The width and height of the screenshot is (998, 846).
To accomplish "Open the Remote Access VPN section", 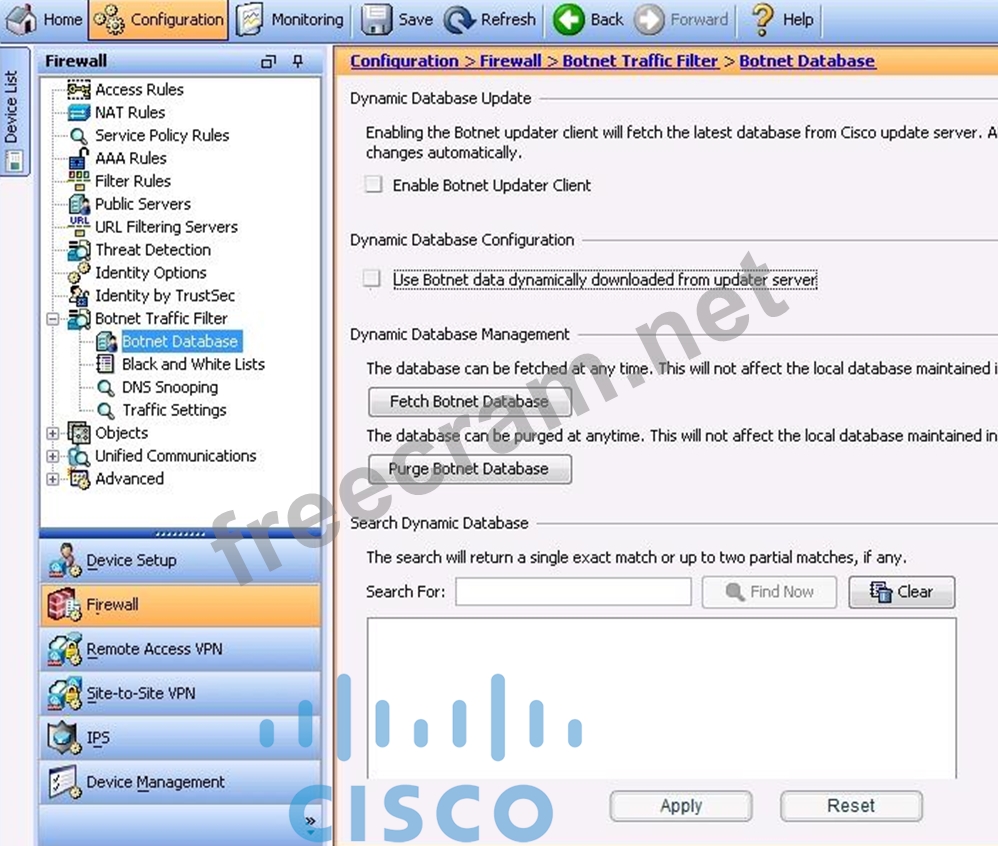I will click(x=154, y=649).
